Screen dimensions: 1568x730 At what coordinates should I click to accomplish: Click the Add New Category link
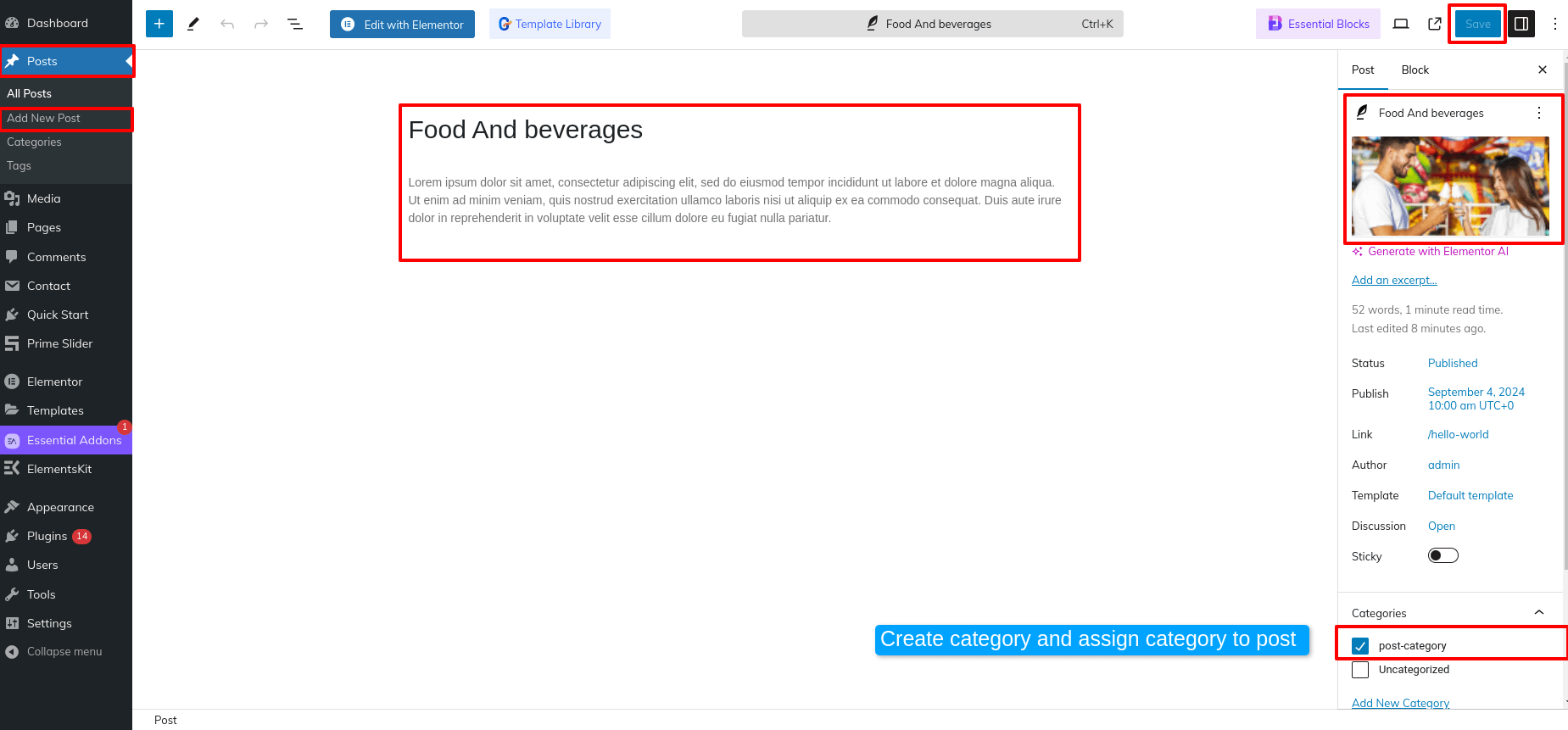pos(1400,703)
